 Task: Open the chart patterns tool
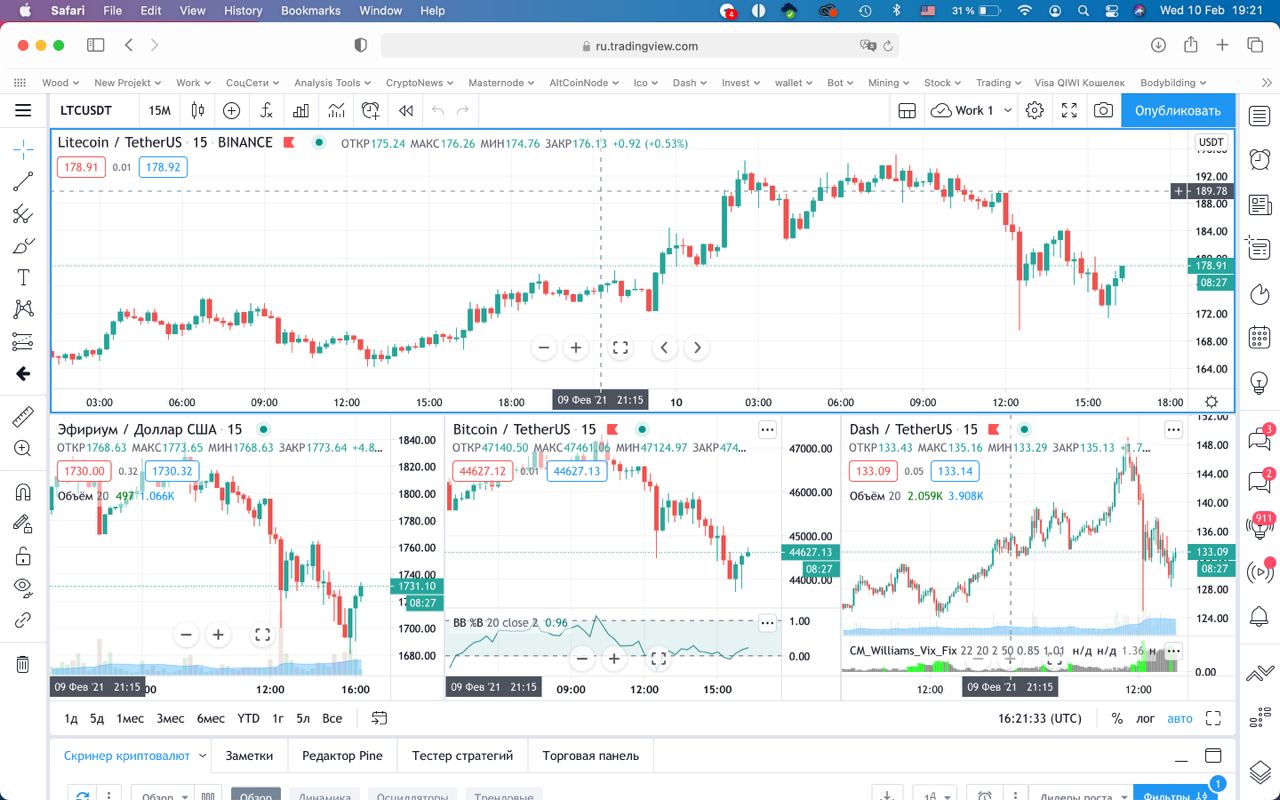pos(23,309)
